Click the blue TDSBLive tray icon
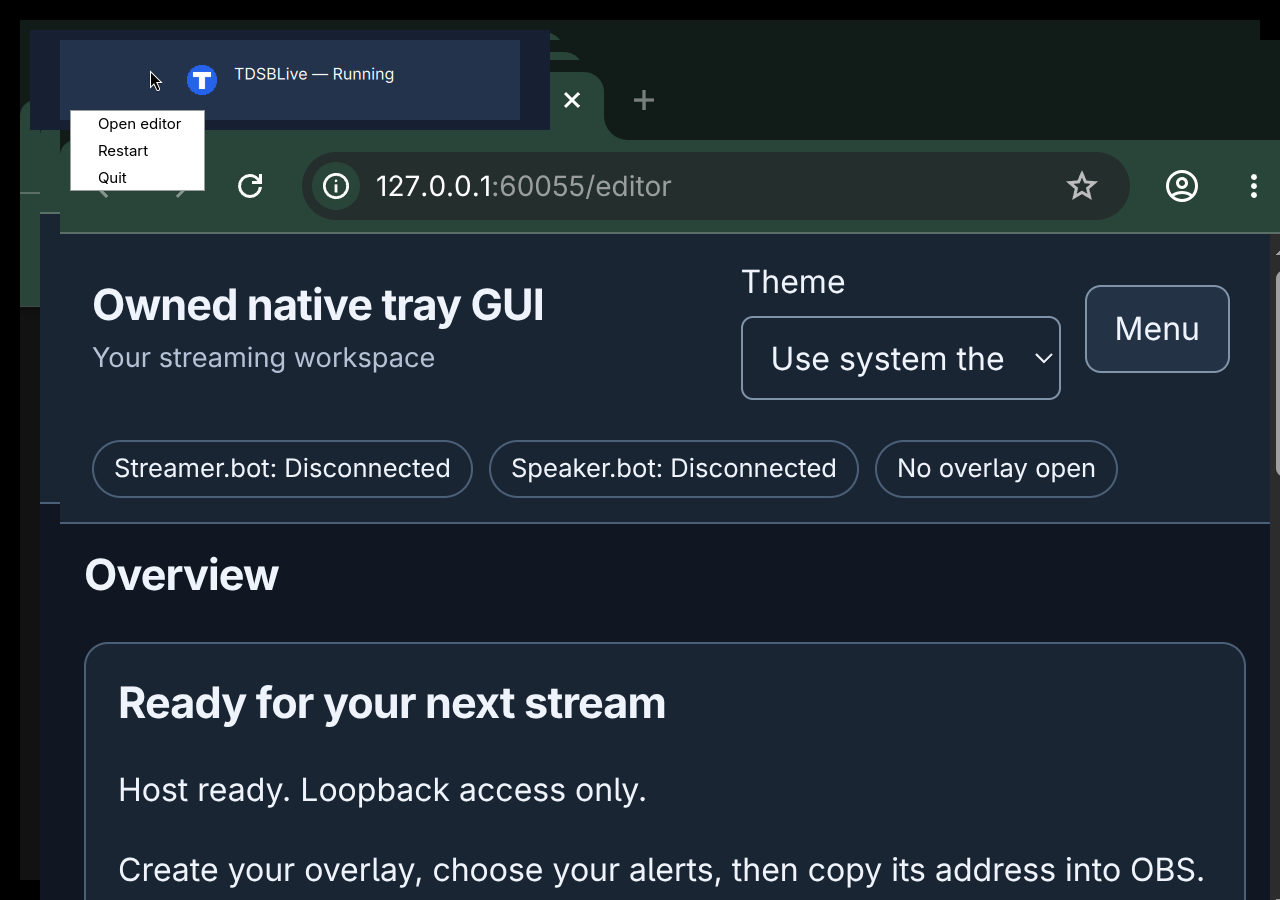This screenshot has width=1280, height=900. 202,80
